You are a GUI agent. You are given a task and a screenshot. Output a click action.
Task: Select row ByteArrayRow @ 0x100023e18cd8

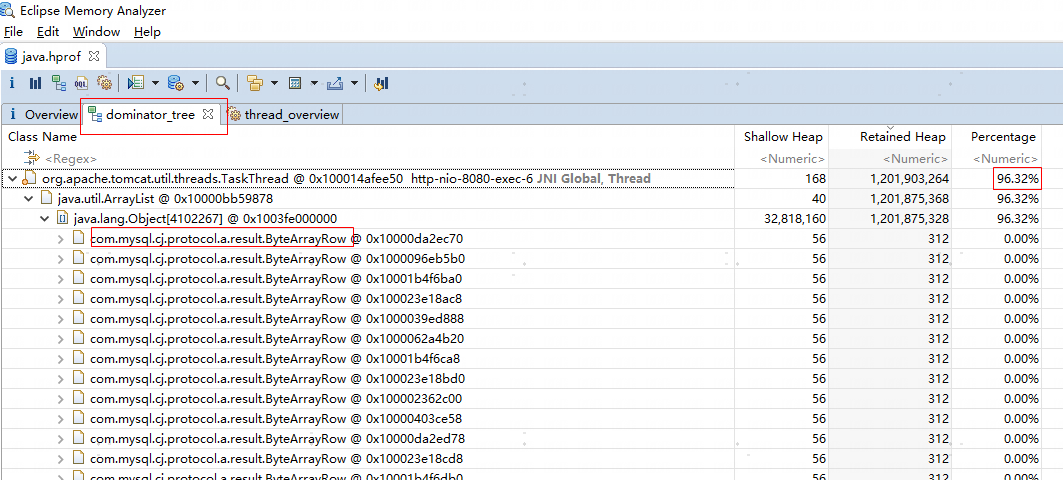521,458
